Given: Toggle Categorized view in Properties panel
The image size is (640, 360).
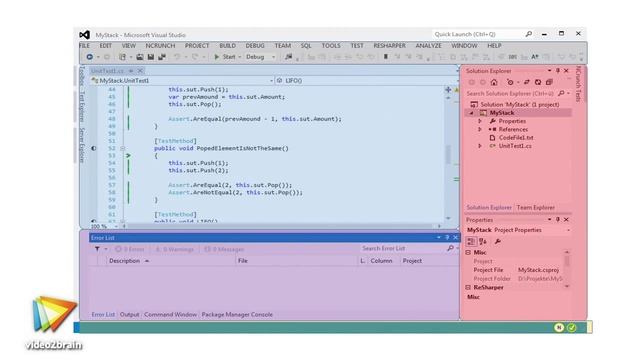Looking at the screenshot, I should (x=471, y=242).
